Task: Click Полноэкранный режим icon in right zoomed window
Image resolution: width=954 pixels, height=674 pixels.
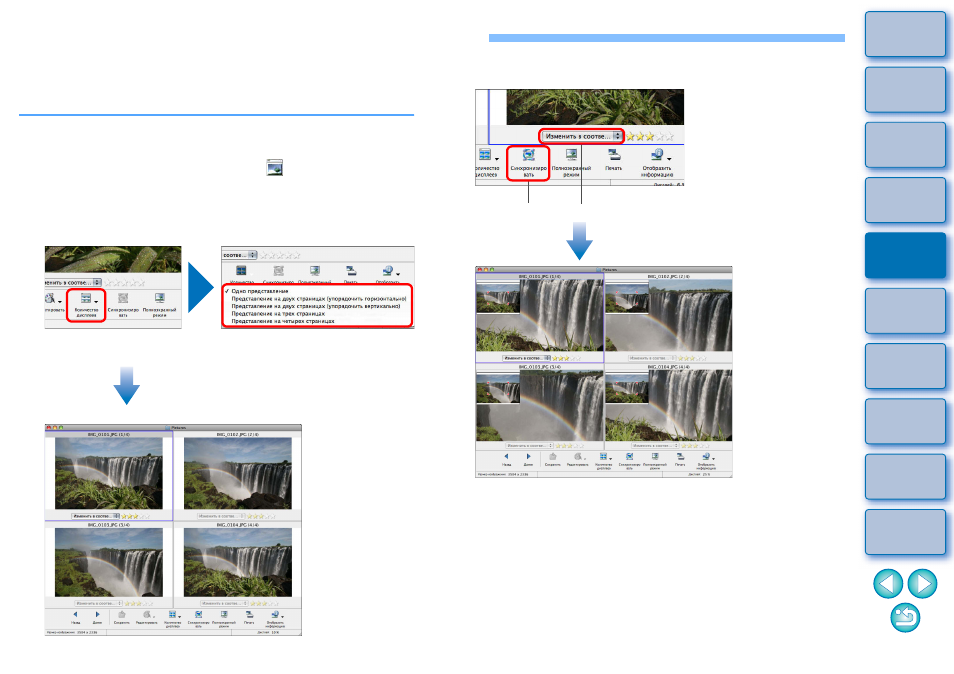Action: [655, 456]
